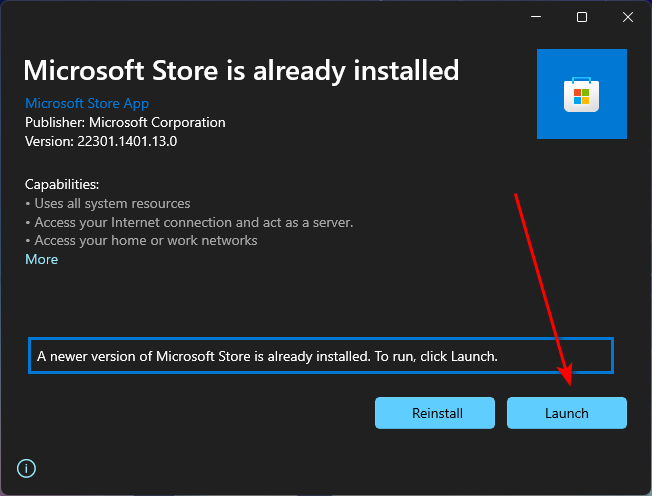The height and width of the screenshot is (496, 652).
Task: Open the Microsoft Store App link
Action: coord(87,103)
